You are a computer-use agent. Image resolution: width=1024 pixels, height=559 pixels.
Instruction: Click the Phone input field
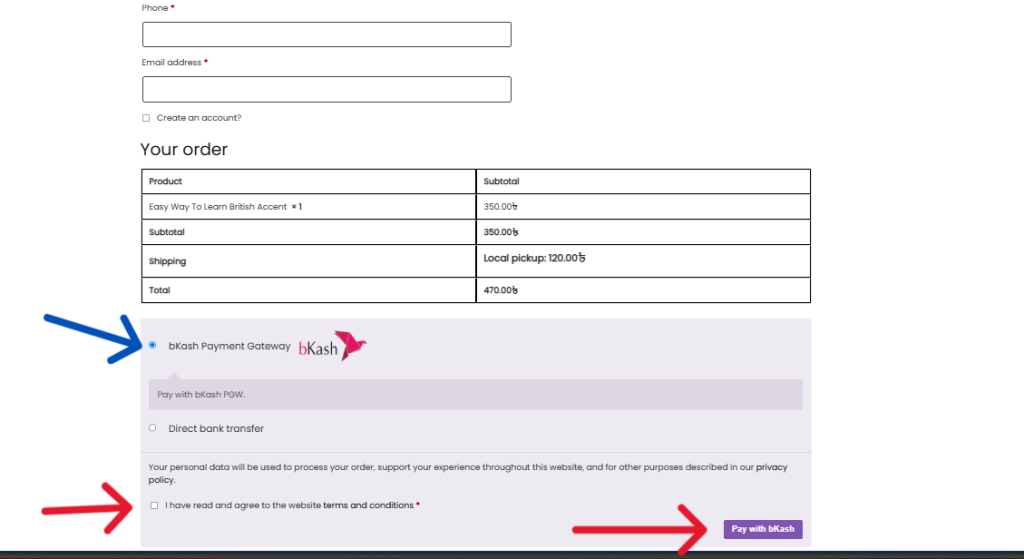[327, 35]
